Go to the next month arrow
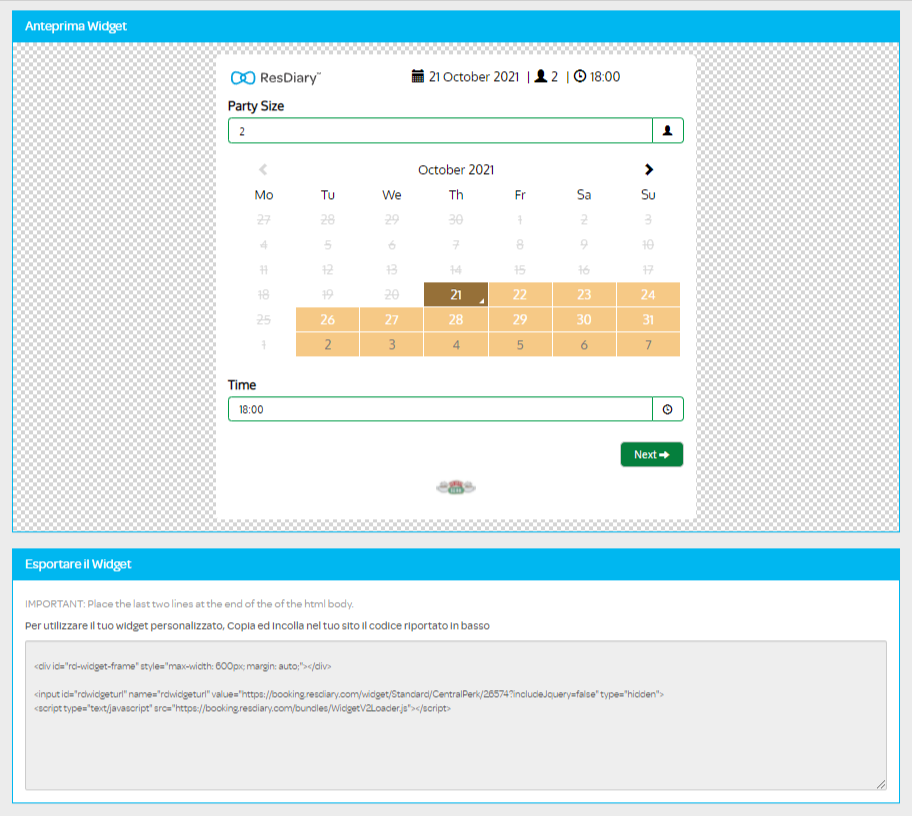Screen dimensions: 912x816 (649, 169)
